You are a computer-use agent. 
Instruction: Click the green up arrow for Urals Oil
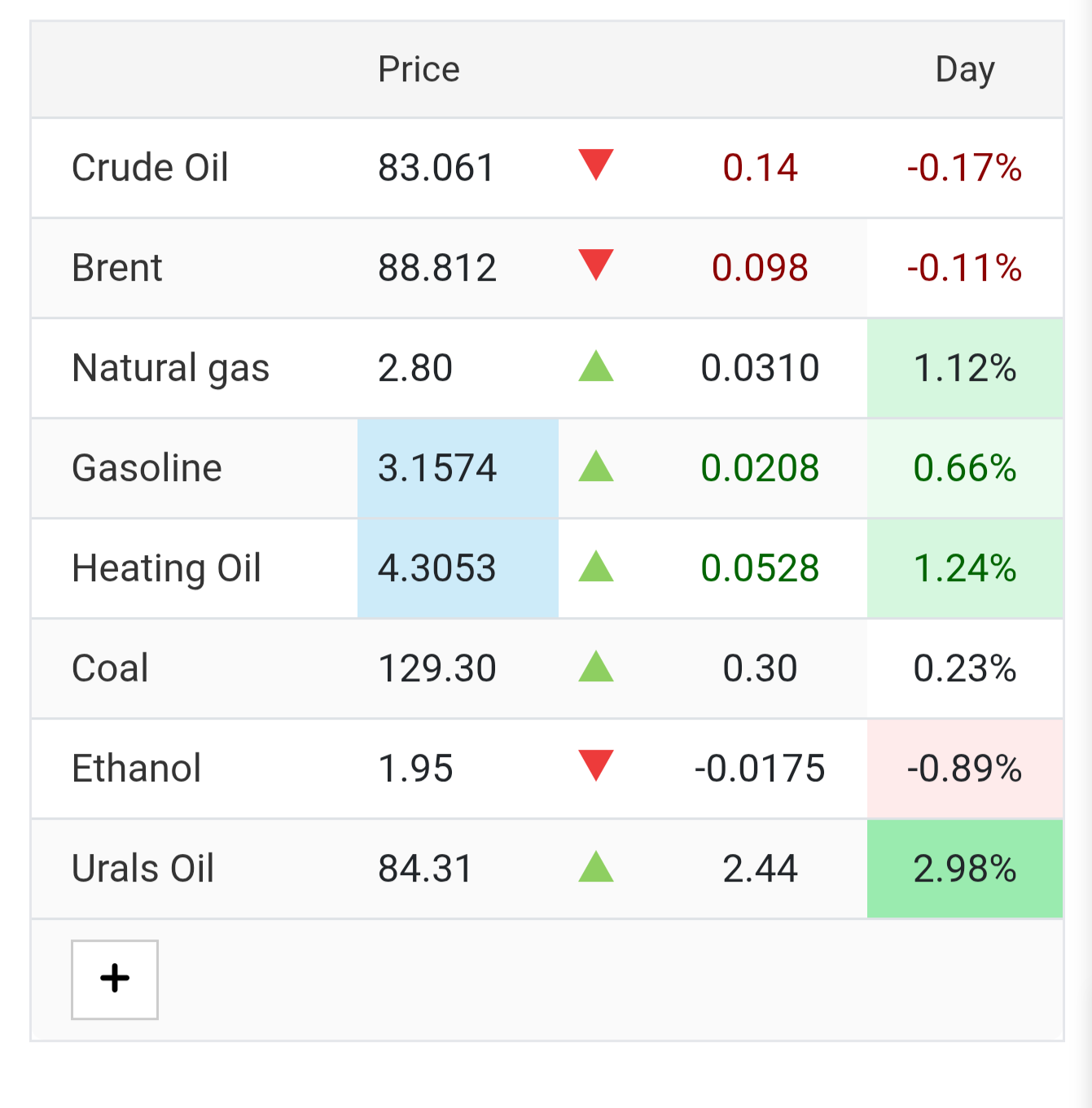pyautogui.click(x=596, y=866)
